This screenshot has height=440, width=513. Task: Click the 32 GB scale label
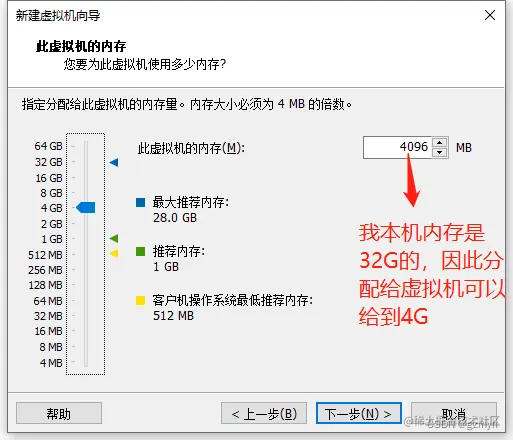click(49, 162)
